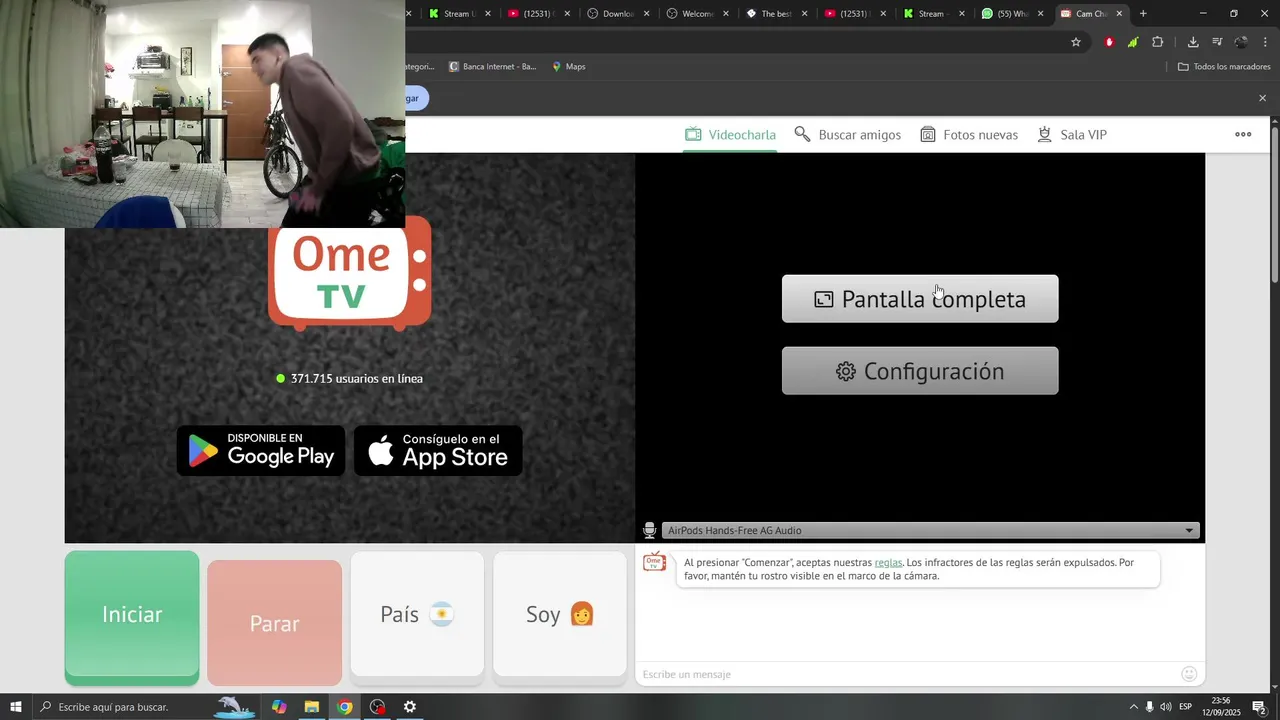Open the Videocharla tab
Screen dimensions: 1280x720
(730, 135)
